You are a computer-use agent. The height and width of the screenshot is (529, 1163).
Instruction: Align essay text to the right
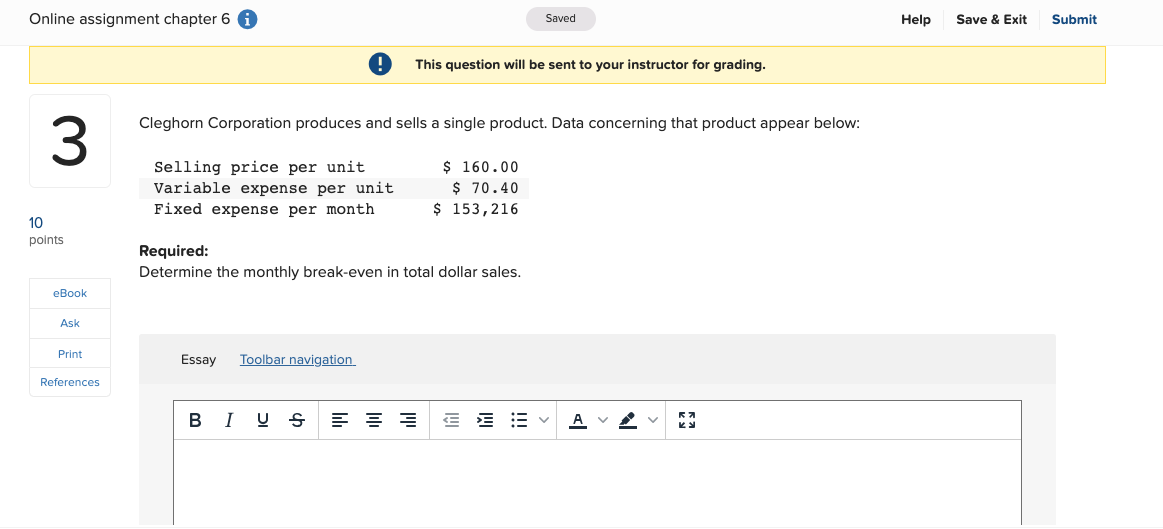[408, 421]
